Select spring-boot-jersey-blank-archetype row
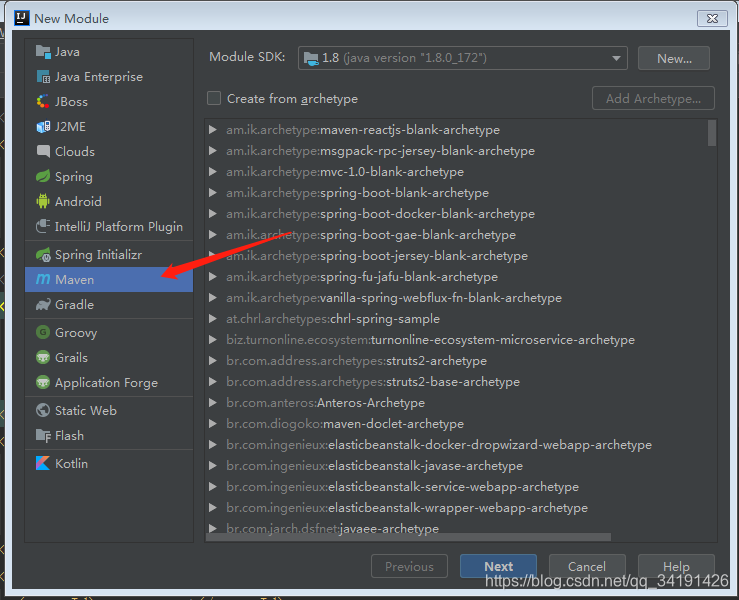 click(x=456, y=256)
